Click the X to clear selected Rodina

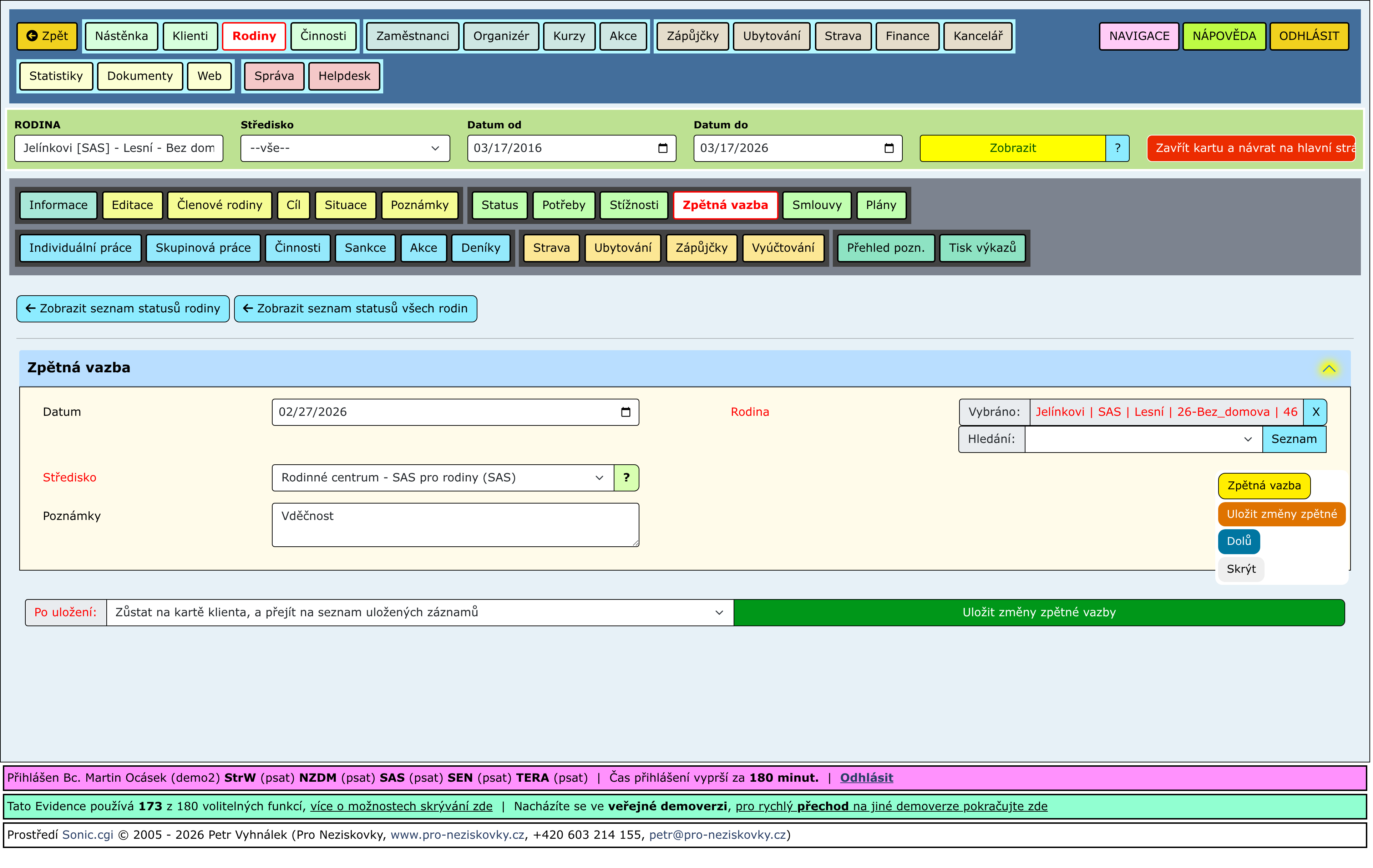[x=1316, y=412]
